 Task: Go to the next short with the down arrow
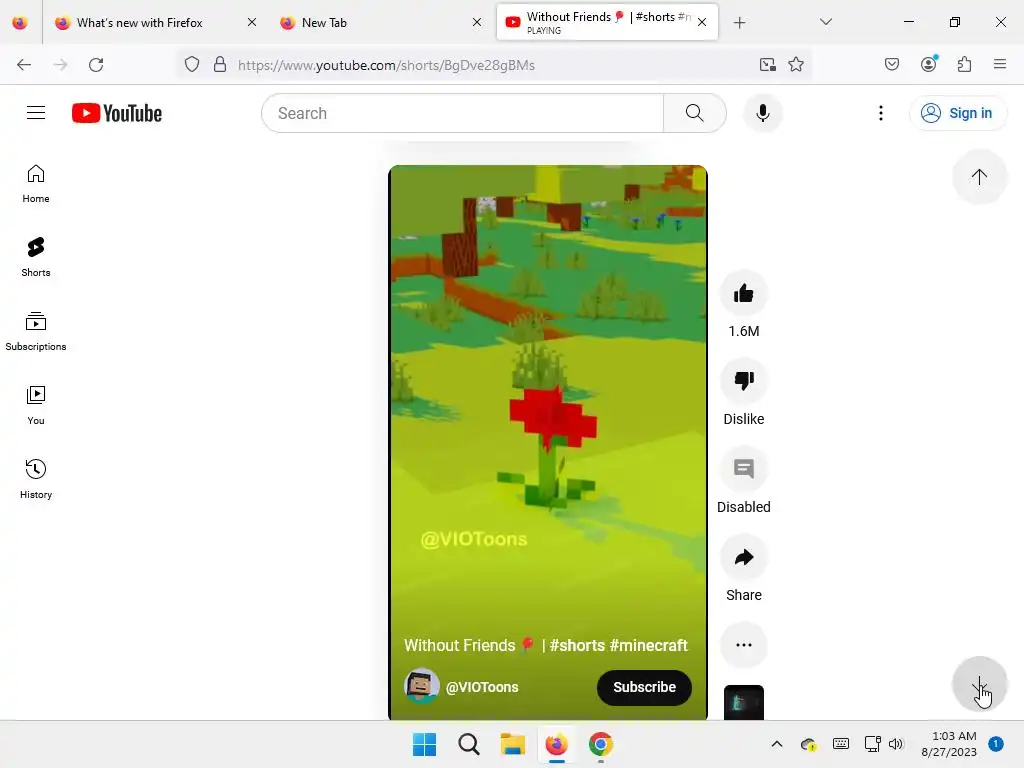(979, 684)
